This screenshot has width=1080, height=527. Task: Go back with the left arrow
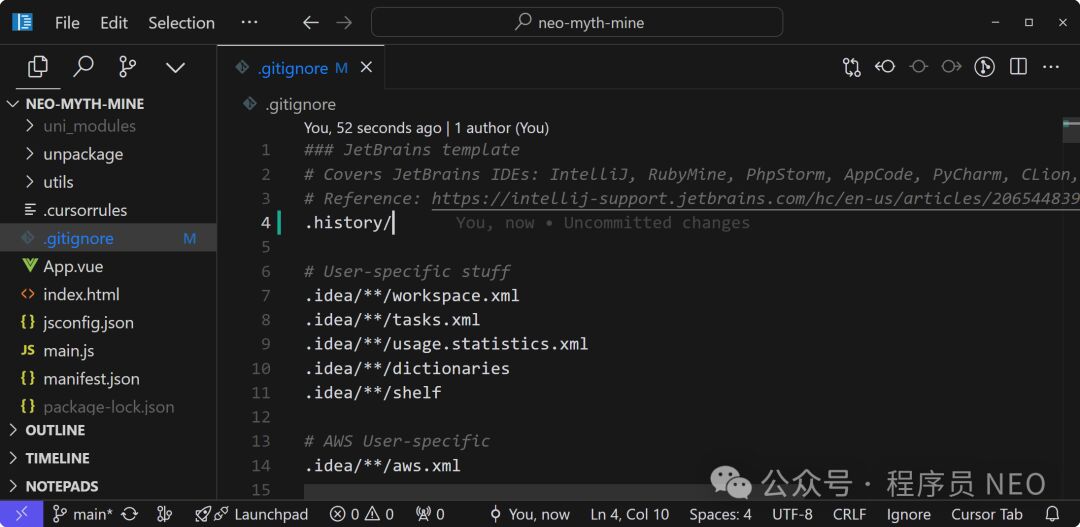(x=311, y=22)
